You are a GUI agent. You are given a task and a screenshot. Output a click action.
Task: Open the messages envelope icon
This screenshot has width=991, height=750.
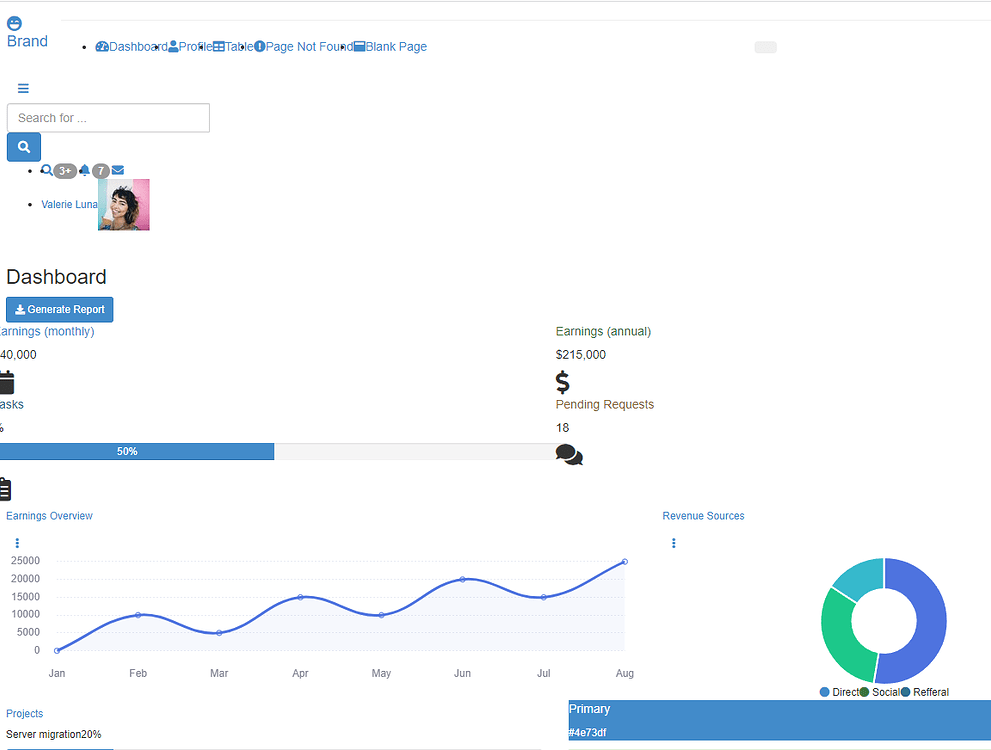point(118,170)
